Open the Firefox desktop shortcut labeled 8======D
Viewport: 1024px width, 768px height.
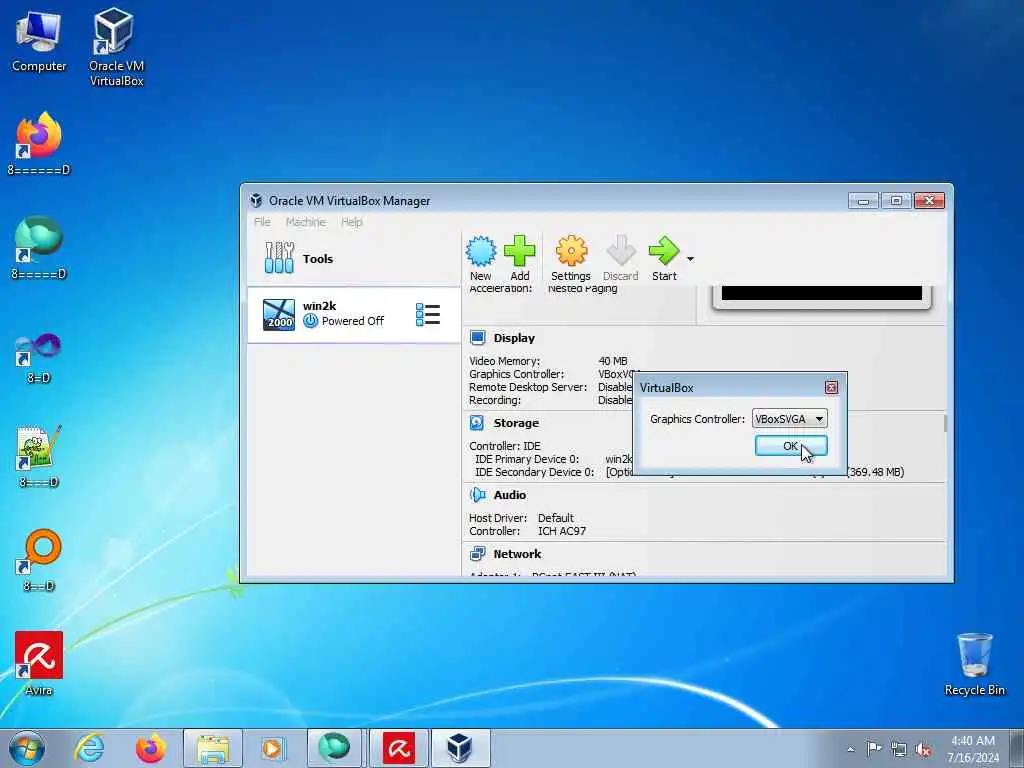[39, 144]
